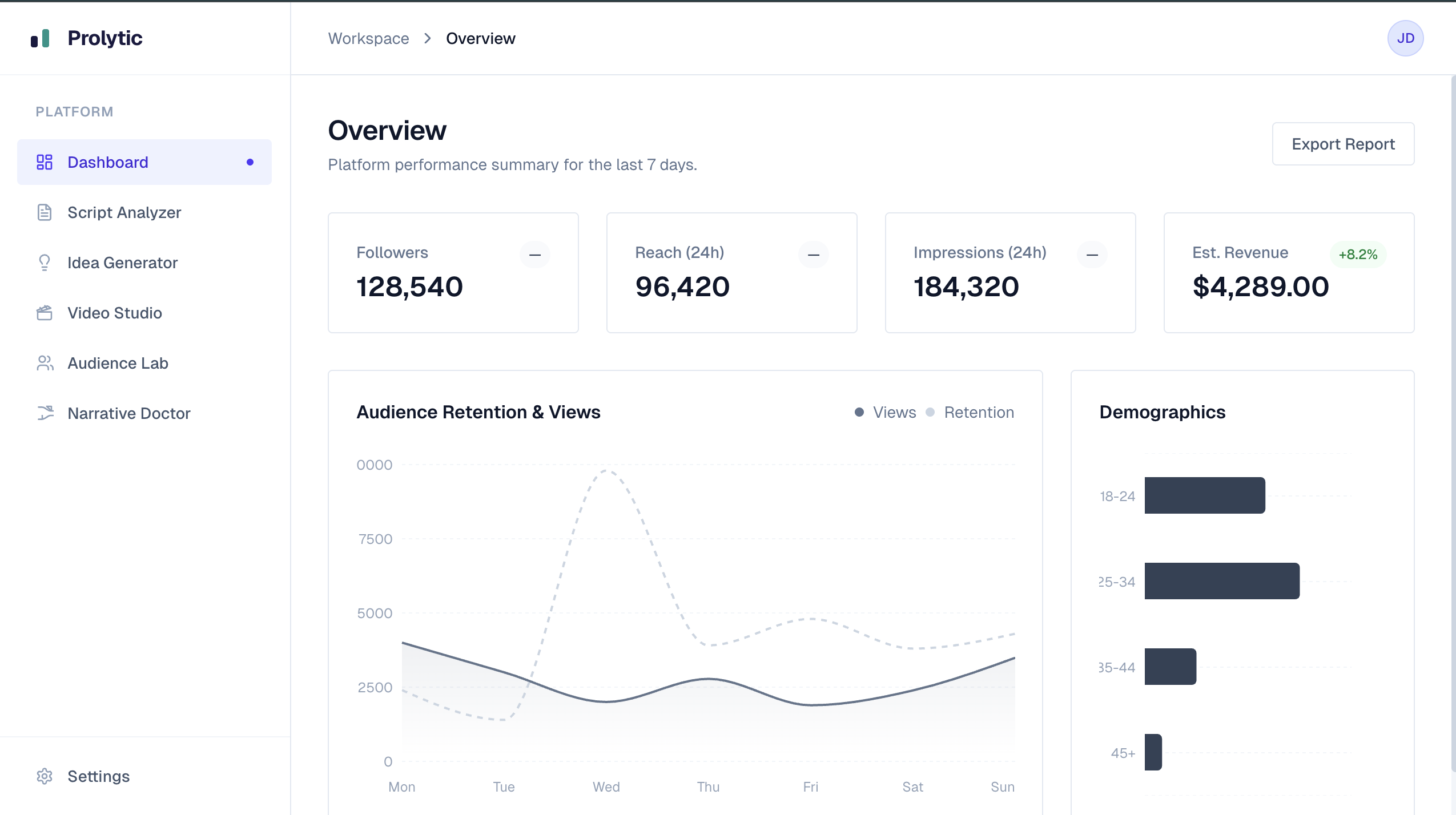
Task: Click the 25-34 demographics bar
Action: [1222, 581]
